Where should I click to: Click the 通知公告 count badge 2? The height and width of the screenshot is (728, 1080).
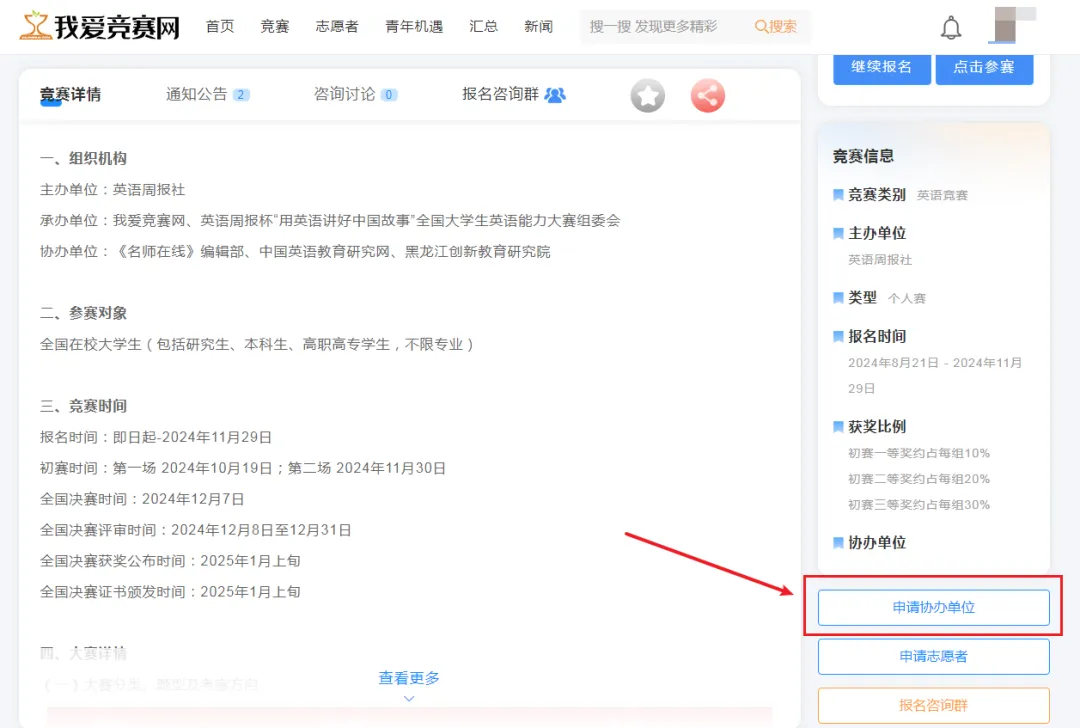click(241, 95)
